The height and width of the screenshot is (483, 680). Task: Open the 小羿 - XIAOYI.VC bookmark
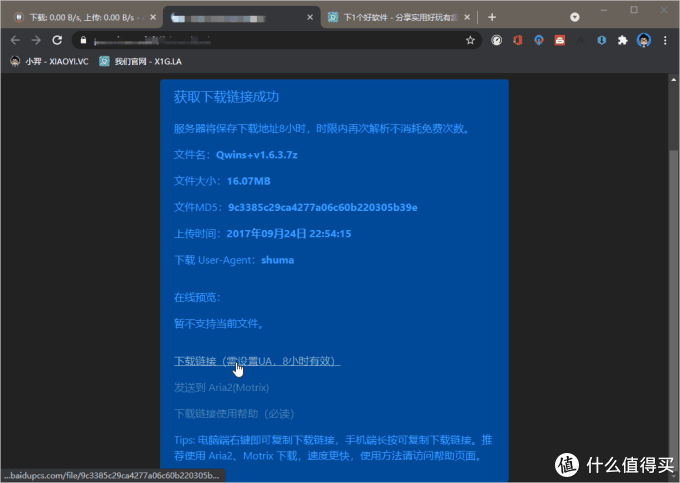[x=49, y=62]
